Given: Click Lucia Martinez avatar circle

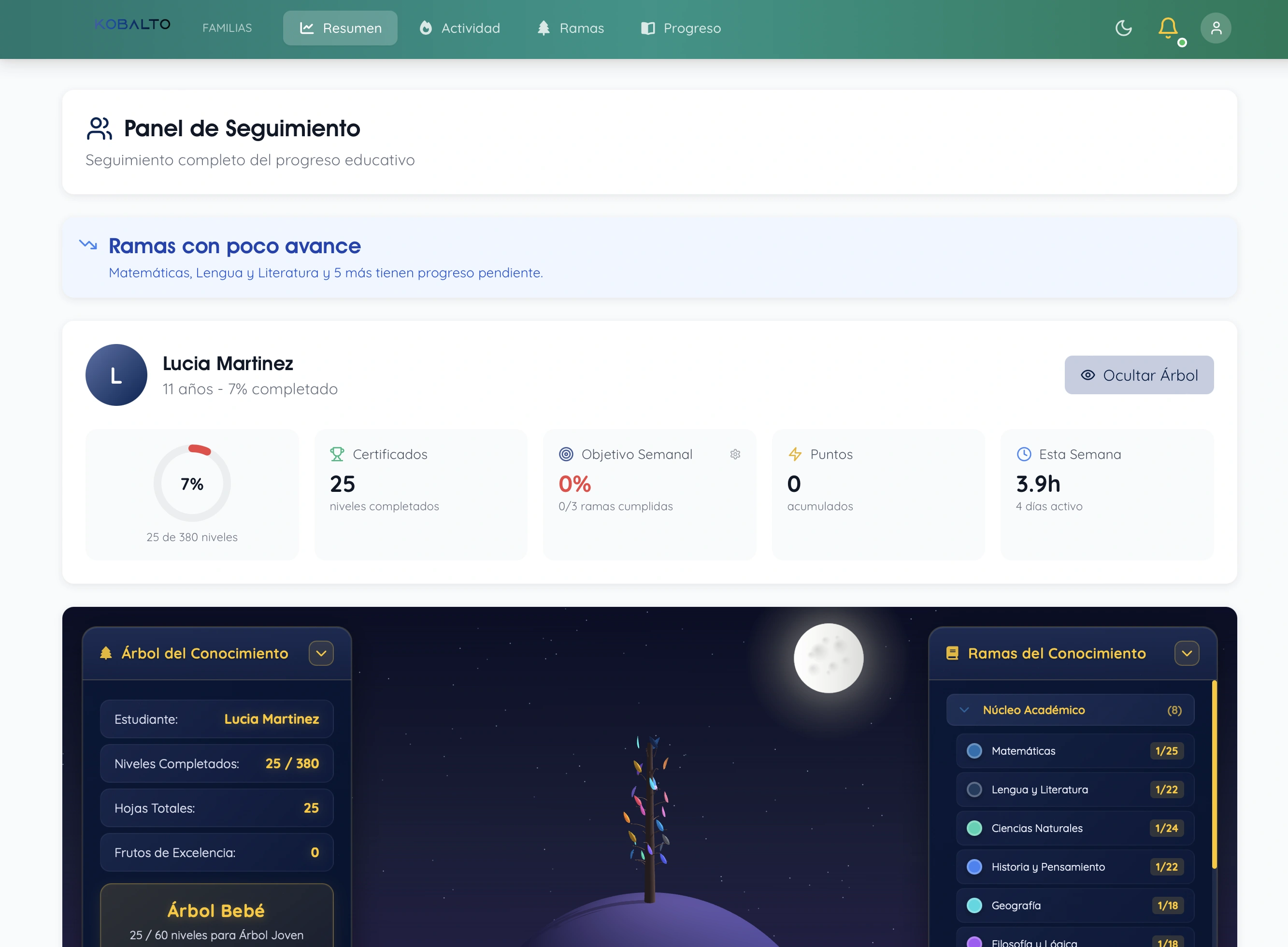Looking at the screenshot, I should (x=116, y=375).
